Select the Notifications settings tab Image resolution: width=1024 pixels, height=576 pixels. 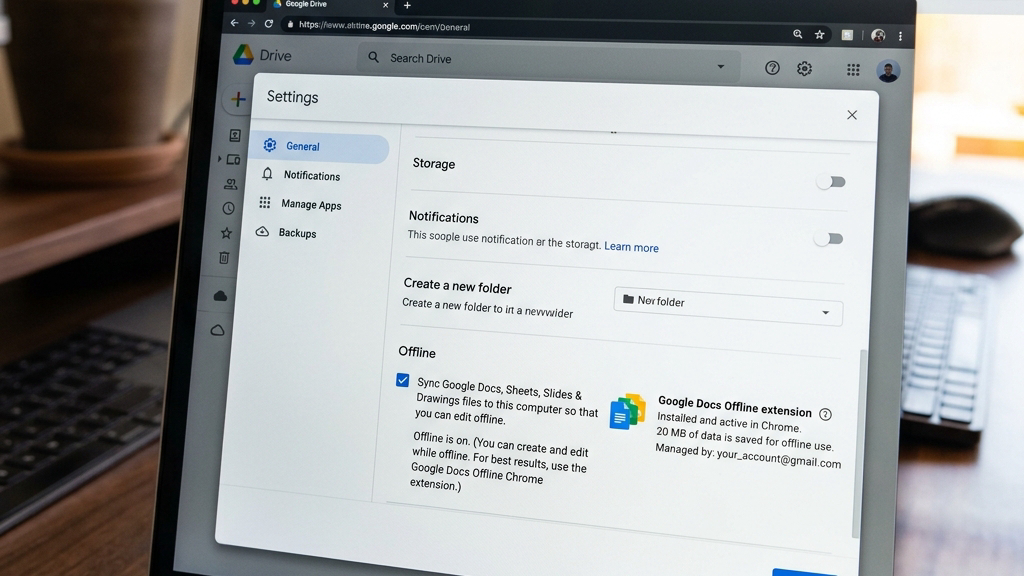pos(311,176)
